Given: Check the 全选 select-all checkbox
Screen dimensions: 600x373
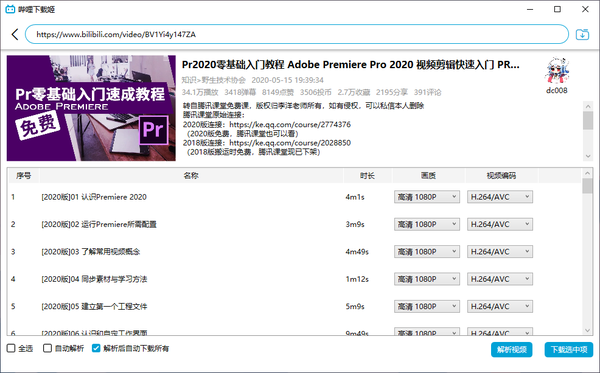Looking at the screenshot, I should (11, 348).
